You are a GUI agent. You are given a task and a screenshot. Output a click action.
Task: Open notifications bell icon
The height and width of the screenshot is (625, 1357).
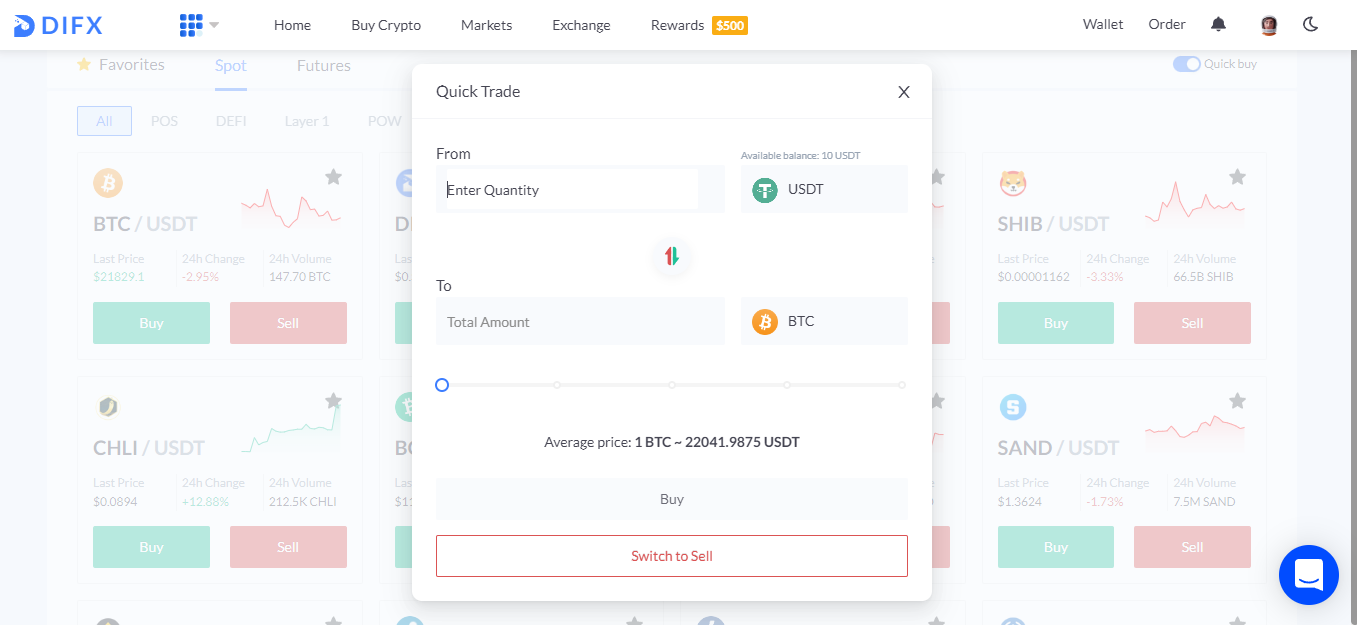click(x=1218, y=25)
